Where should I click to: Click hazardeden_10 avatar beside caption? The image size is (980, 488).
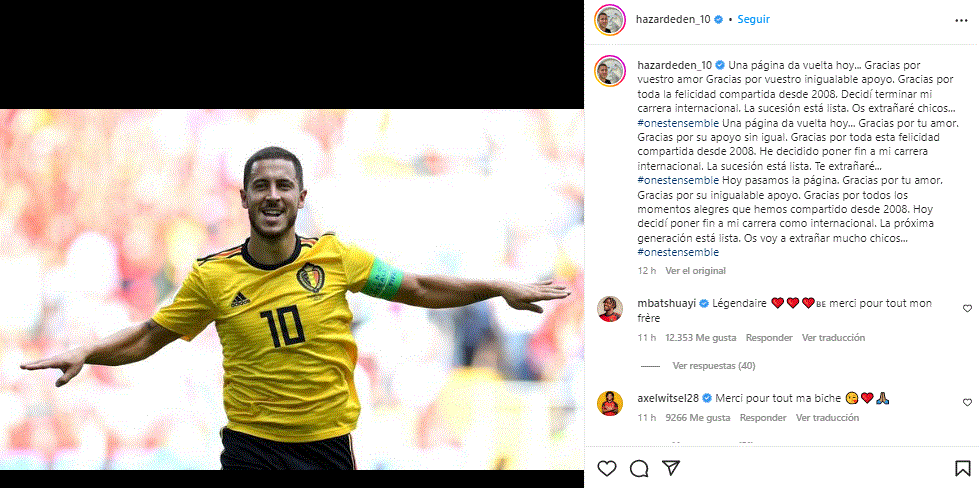[610, 71]
